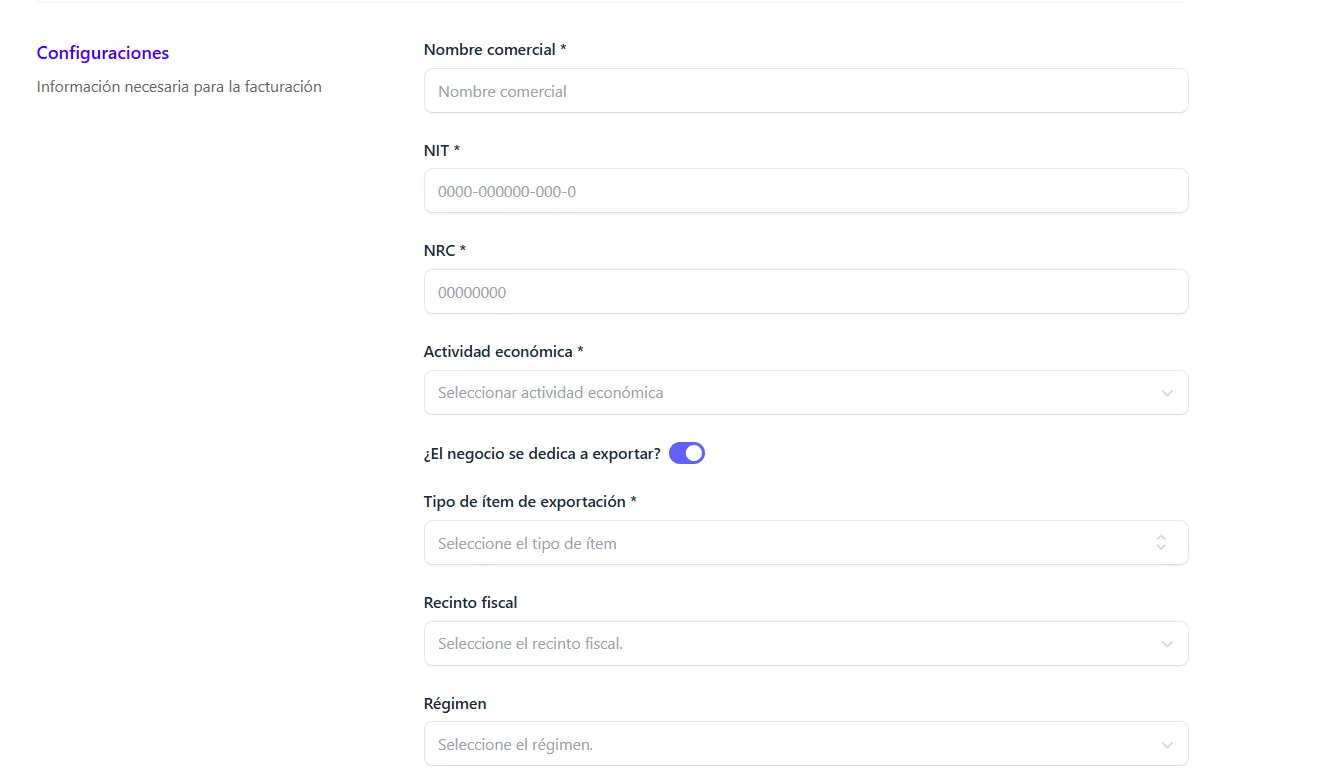The width and height of the screenshot is (1318, 777).
Task: Click the 'Nombre comercial *' field label
Action: coord(495,49)
